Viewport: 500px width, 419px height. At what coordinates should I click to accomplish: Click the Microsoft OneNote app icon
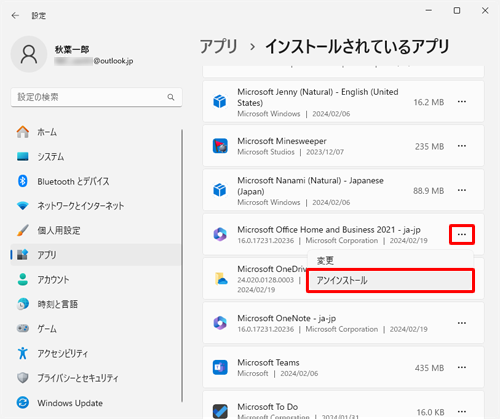coord(220,323)
